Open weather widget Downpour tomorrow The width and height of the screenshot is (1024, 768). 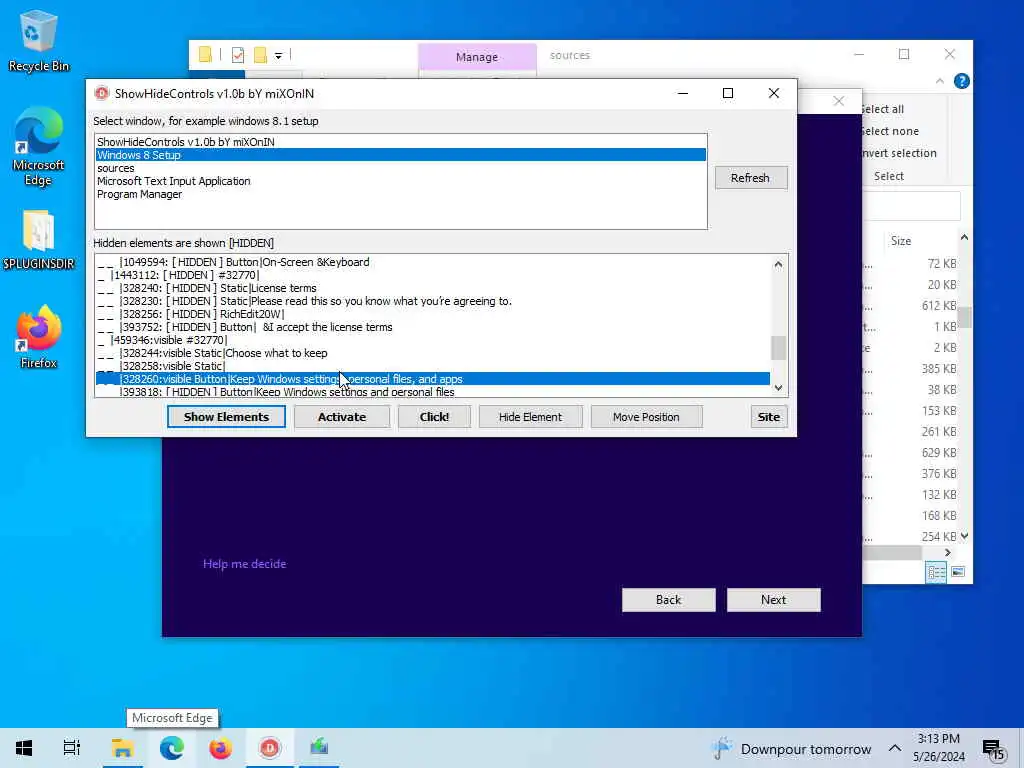pos(791,748)
